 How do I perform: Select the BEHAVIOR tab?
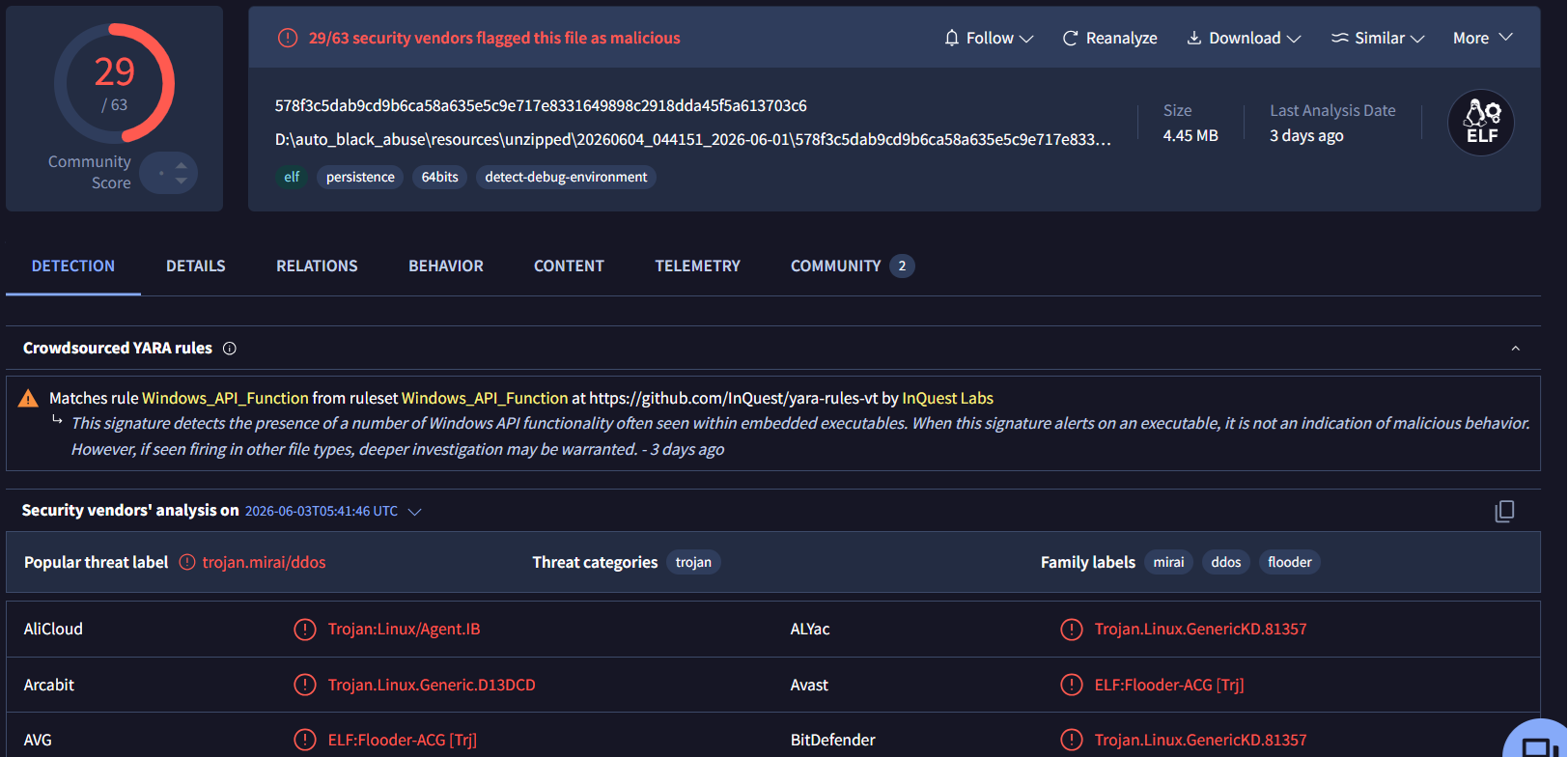click(x=446, y=266)
